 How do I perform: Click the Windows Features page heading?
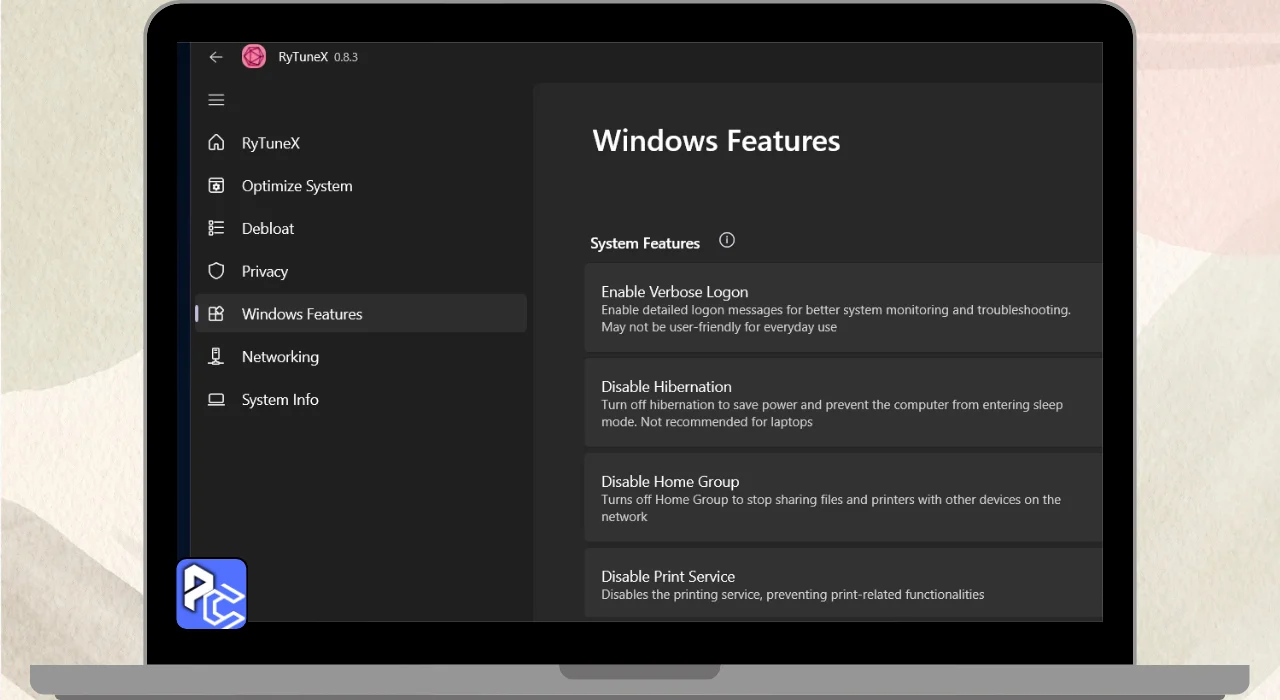[716, 141]
